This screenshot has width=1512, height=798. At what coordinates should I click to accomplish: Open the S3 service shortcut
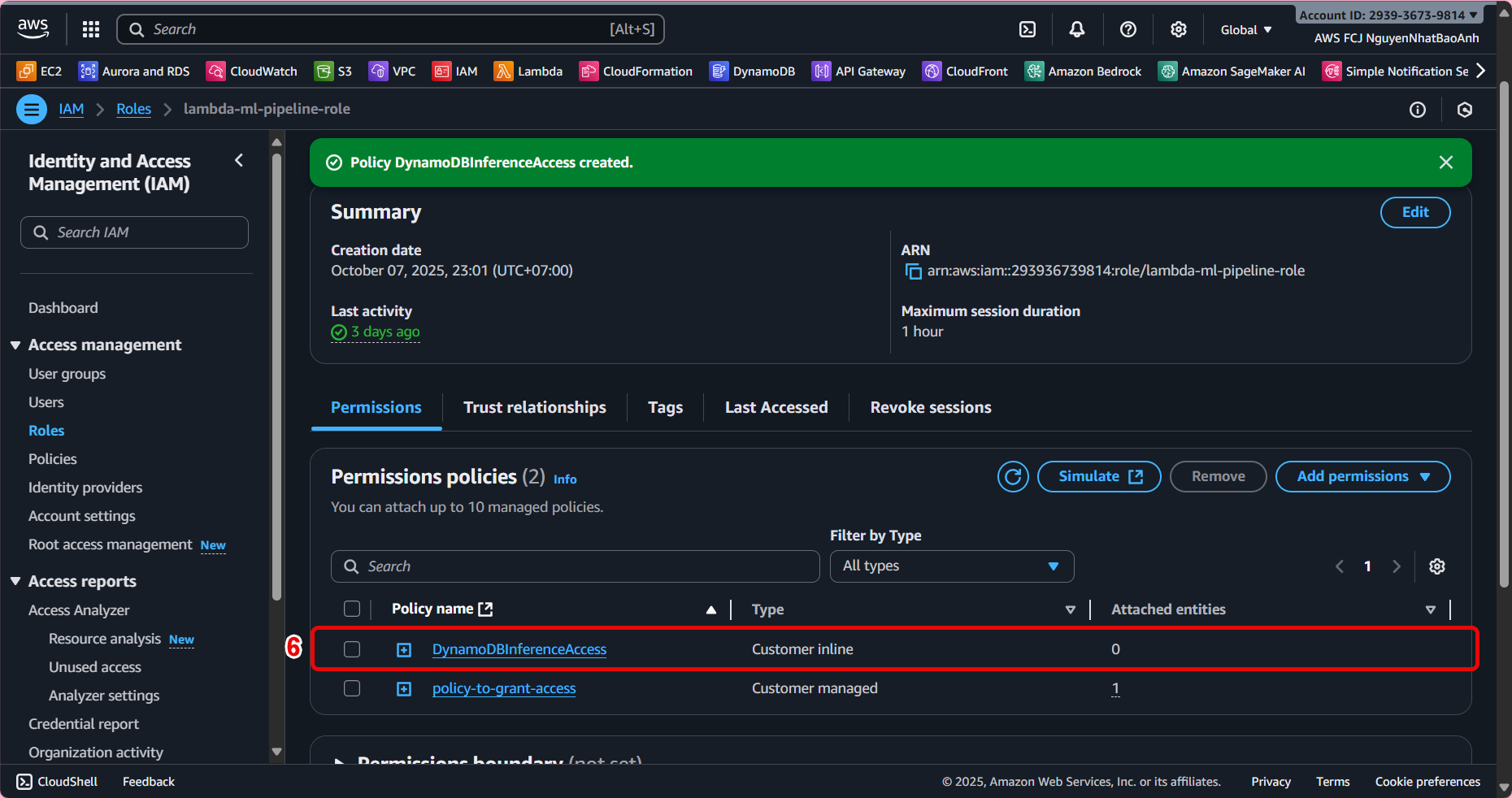(x=333, y=72)
